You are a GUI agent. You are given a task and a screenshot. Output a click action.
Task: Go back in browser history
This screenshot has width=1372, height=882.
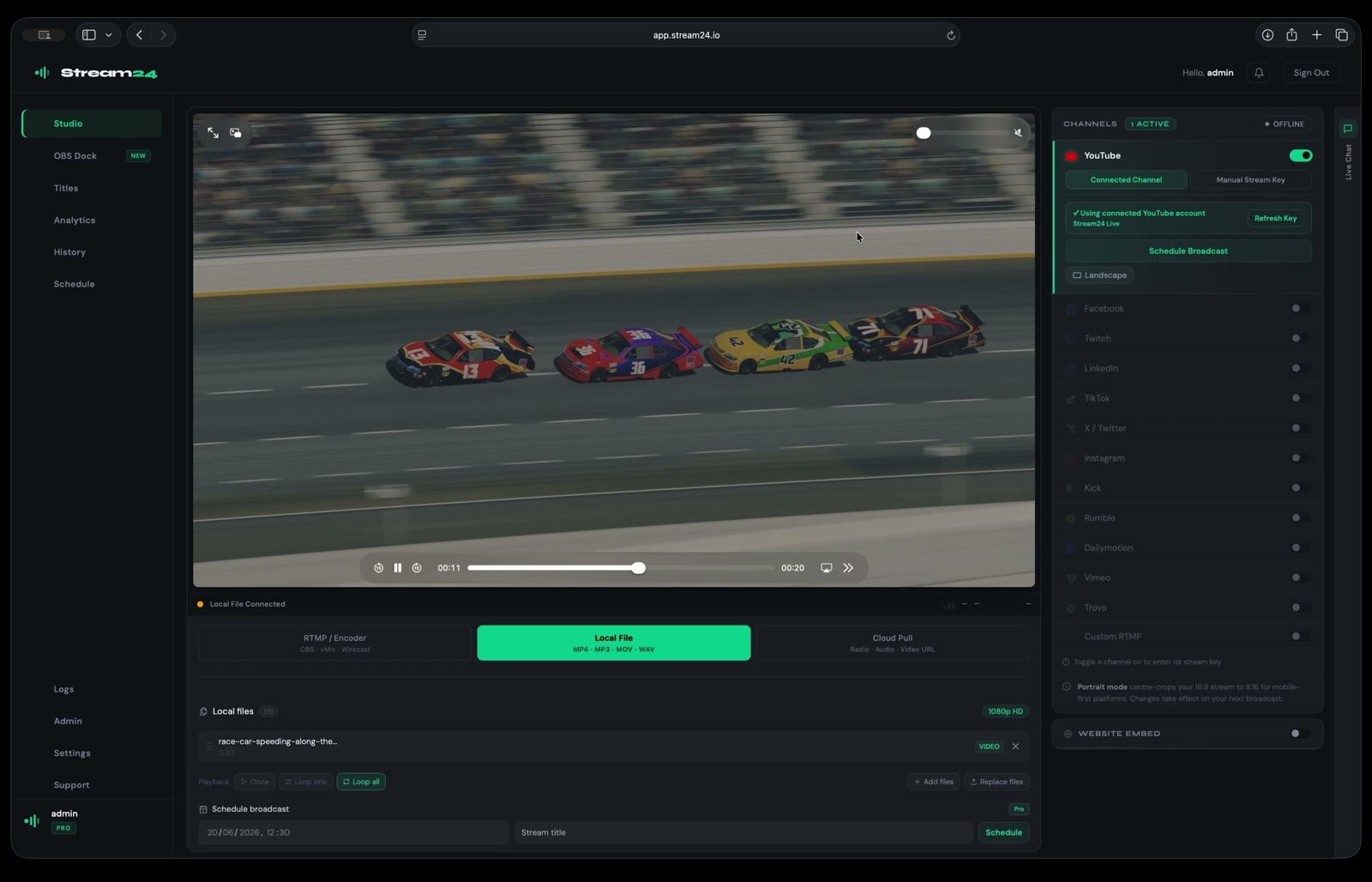tap(140, 35)
